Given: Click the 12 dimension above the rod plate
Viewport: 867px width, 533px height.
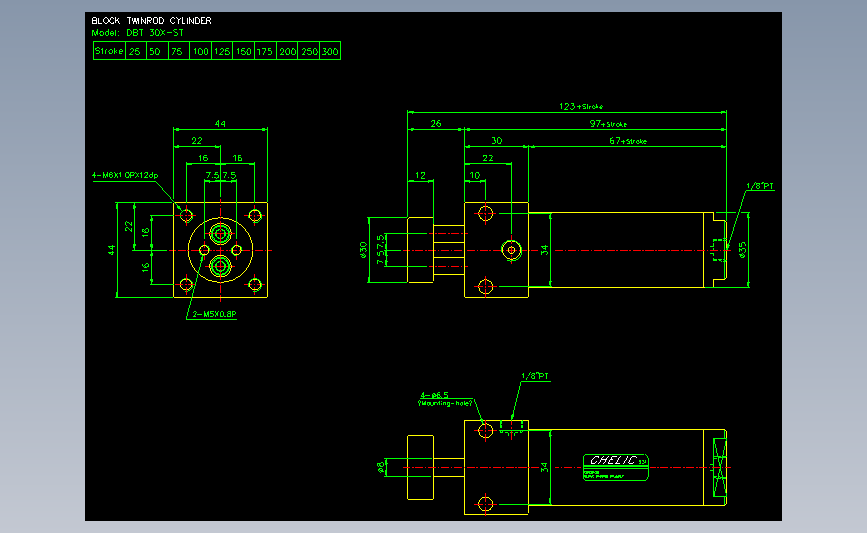Looking at the screenshot, I should click(x=420, y=175).
